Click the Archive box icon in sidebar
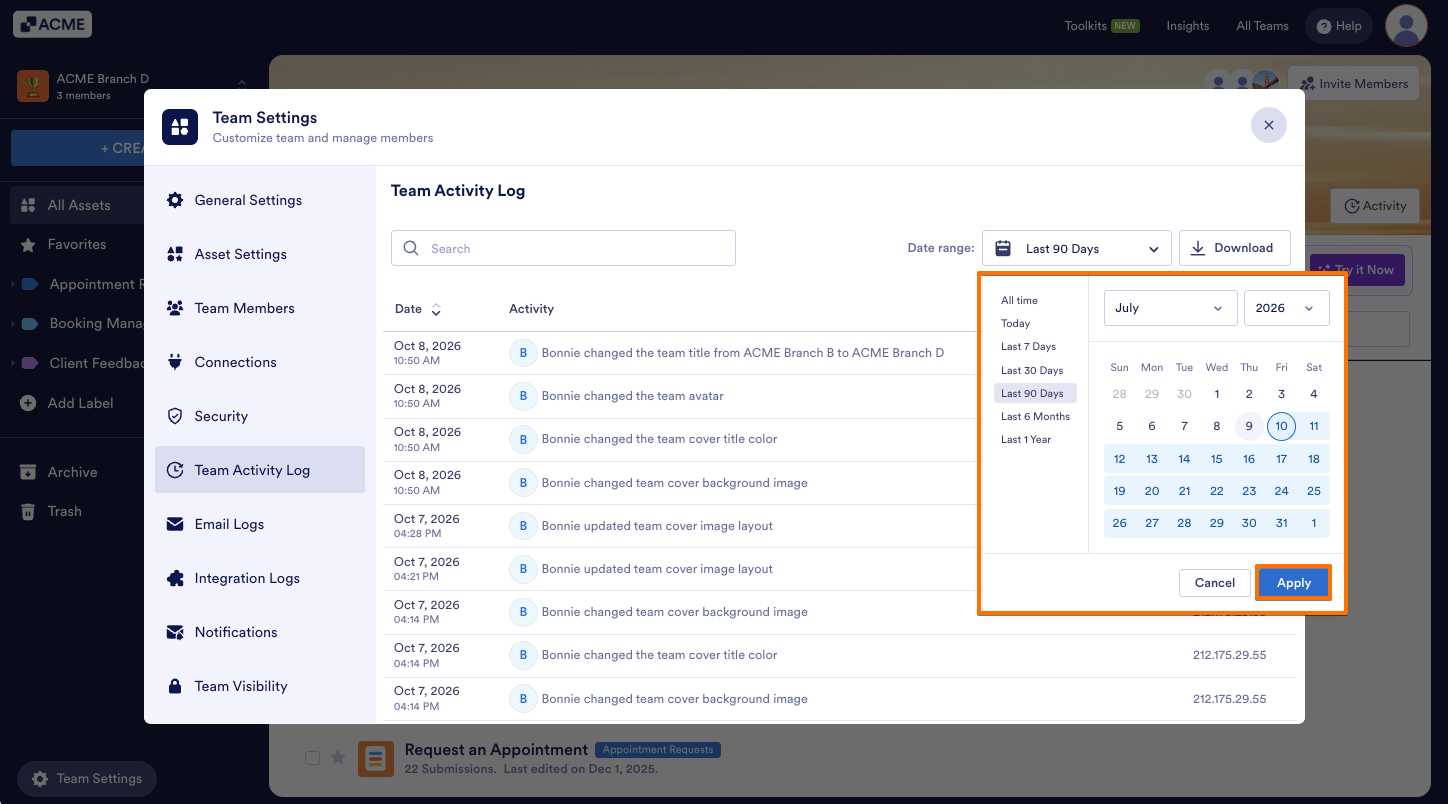Screen dimensions: 1448x804 [28, 472]
